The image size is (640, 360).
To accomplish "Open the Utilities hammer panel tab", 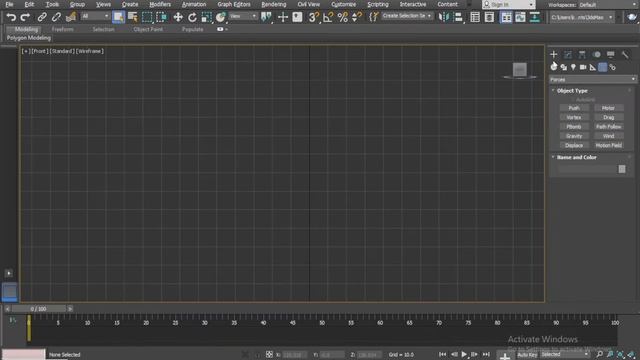I will click(625, 54).
